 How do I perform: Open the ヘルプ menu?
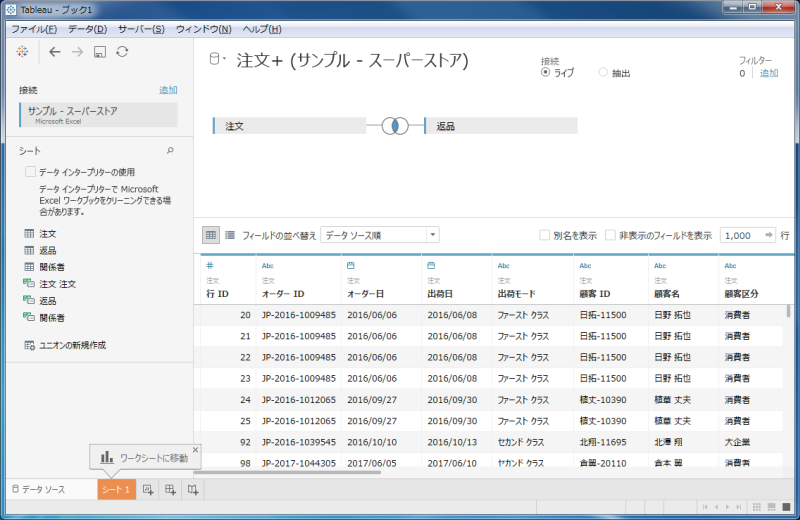pos(262,29)
